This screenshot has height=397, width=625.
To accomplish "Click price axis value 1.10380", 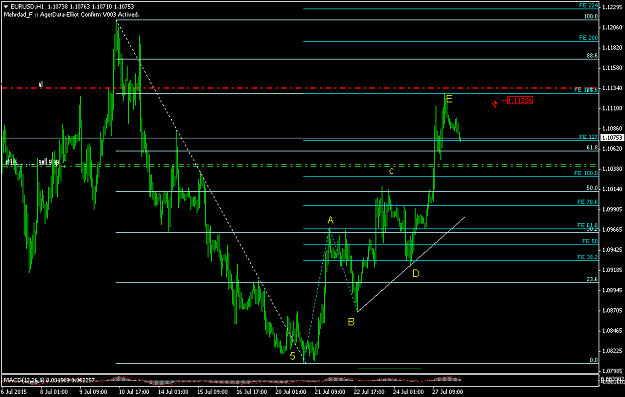I will click(x=612, y=169).
